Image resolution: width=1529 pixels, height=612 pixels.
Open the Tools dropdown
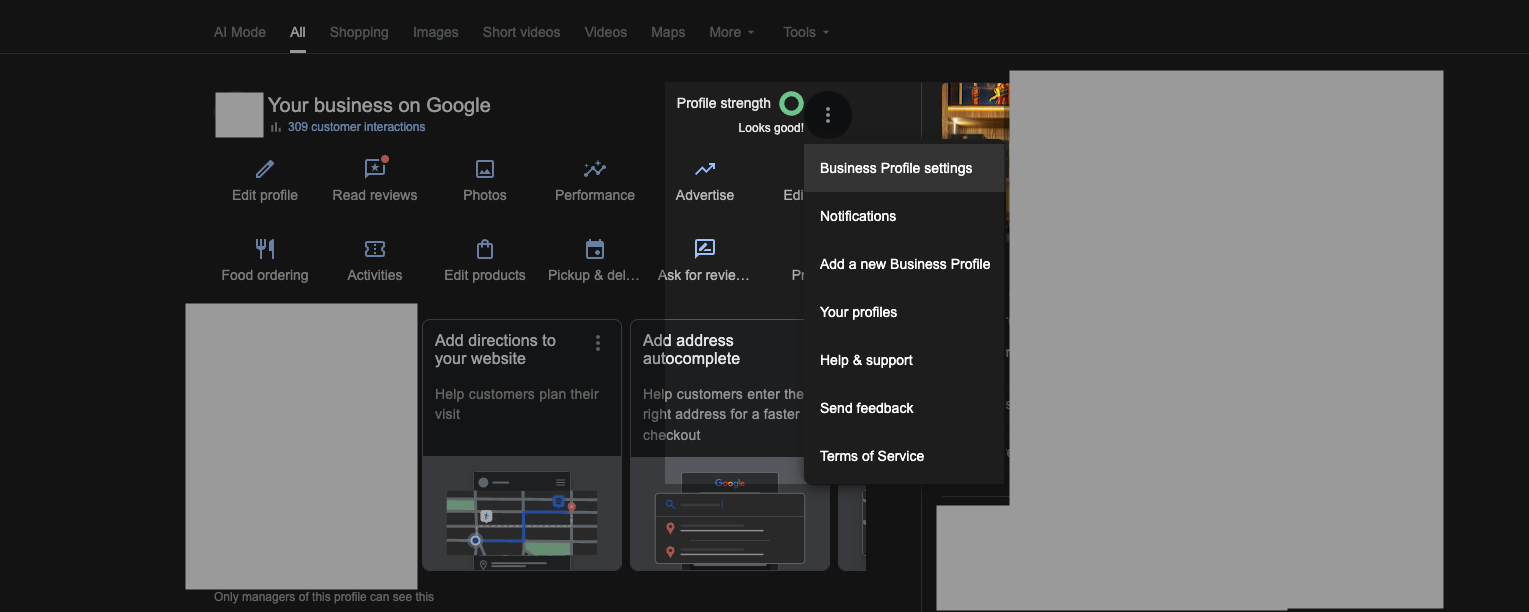[x=805, y=31]
